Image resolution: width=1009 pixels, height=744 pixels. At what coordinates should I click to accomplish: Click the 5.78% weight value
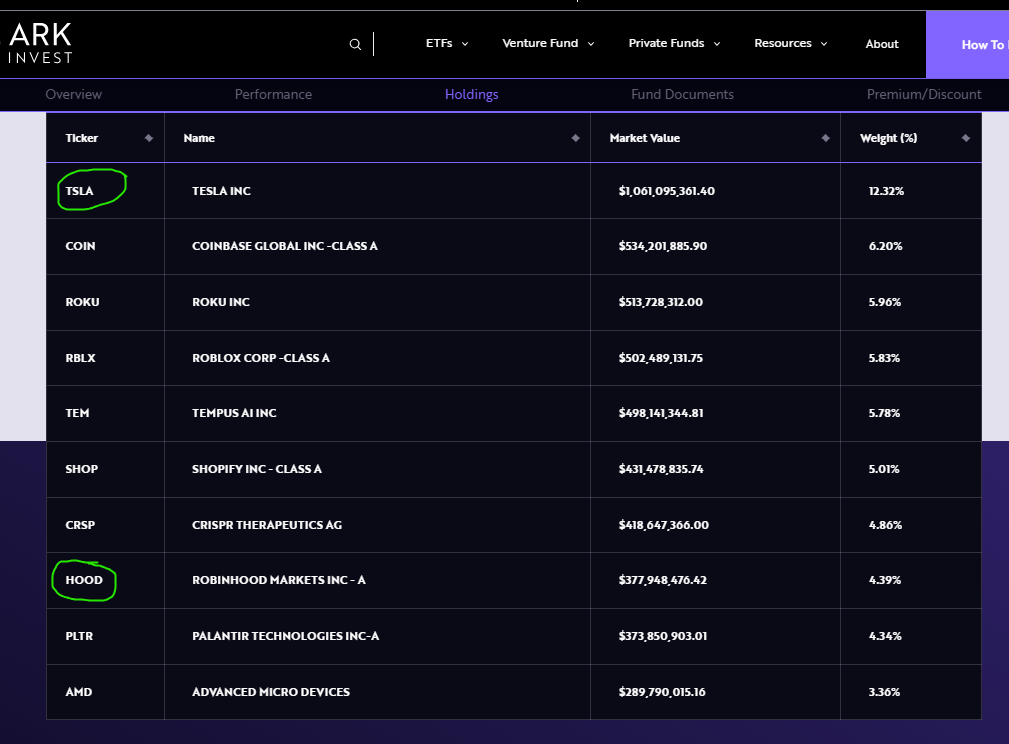[884, 413]
